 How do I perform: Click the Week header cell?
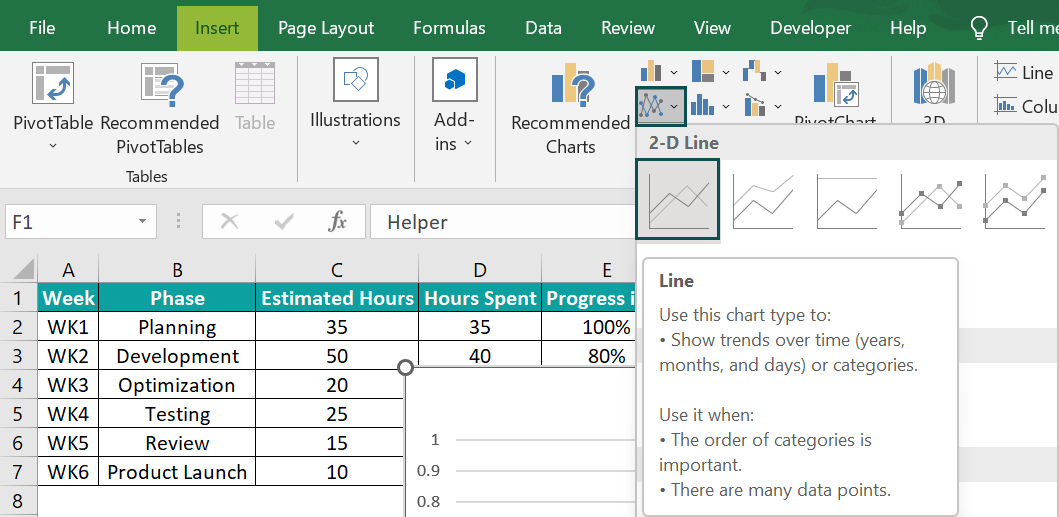click(x=68, y=298)
